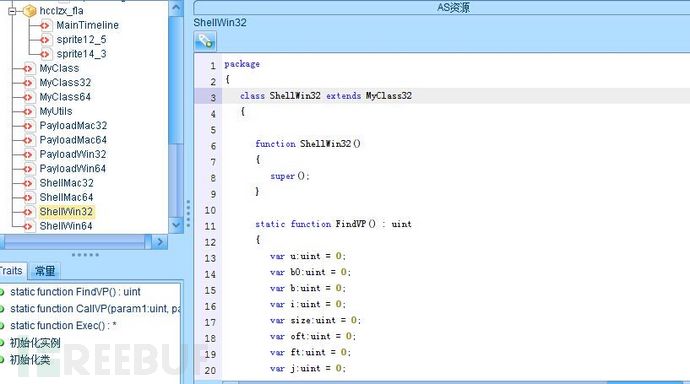The height and width of the screenshot is (384, 690).
Task: Click line number 11 in gutter
Action: (x=210, y=227)
